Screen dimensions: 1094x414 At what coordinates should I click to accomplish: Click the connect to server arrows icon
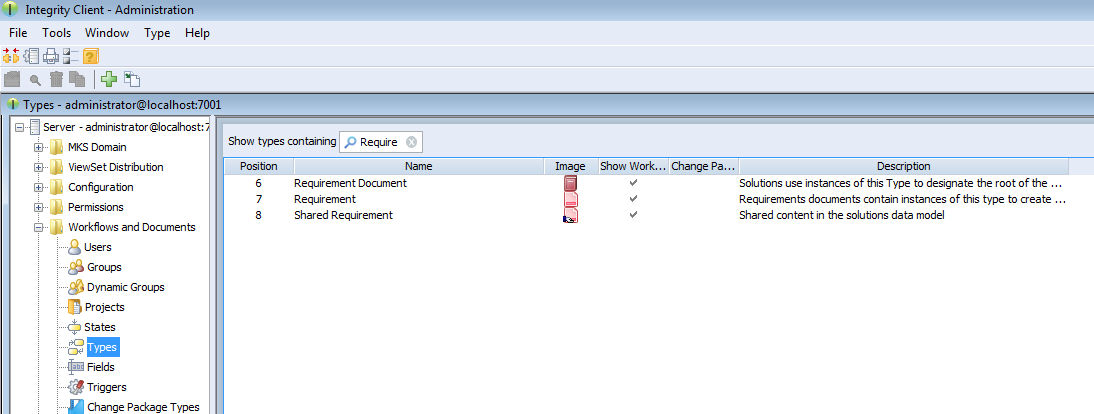11,56
